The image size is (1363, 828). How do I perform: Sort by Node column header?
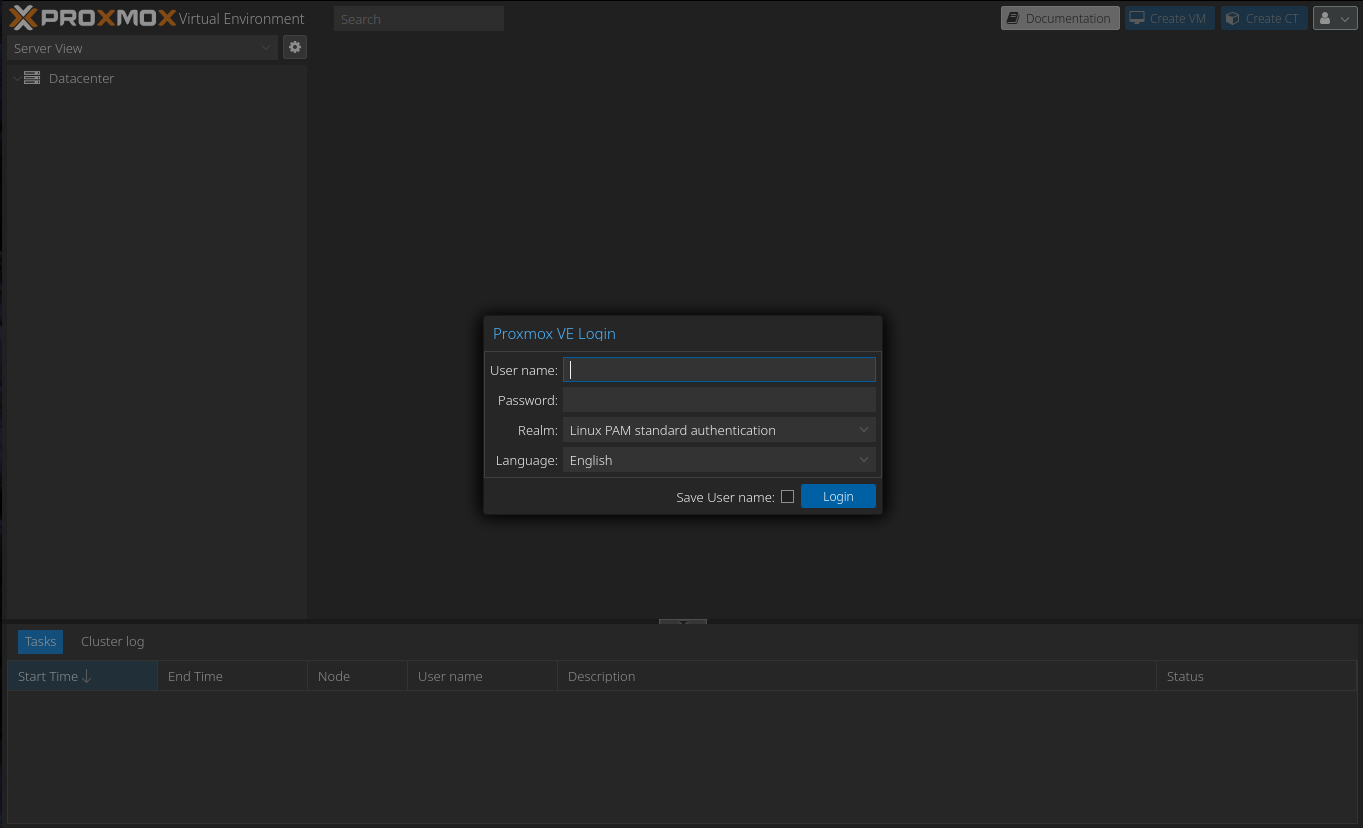pos(357,676)
